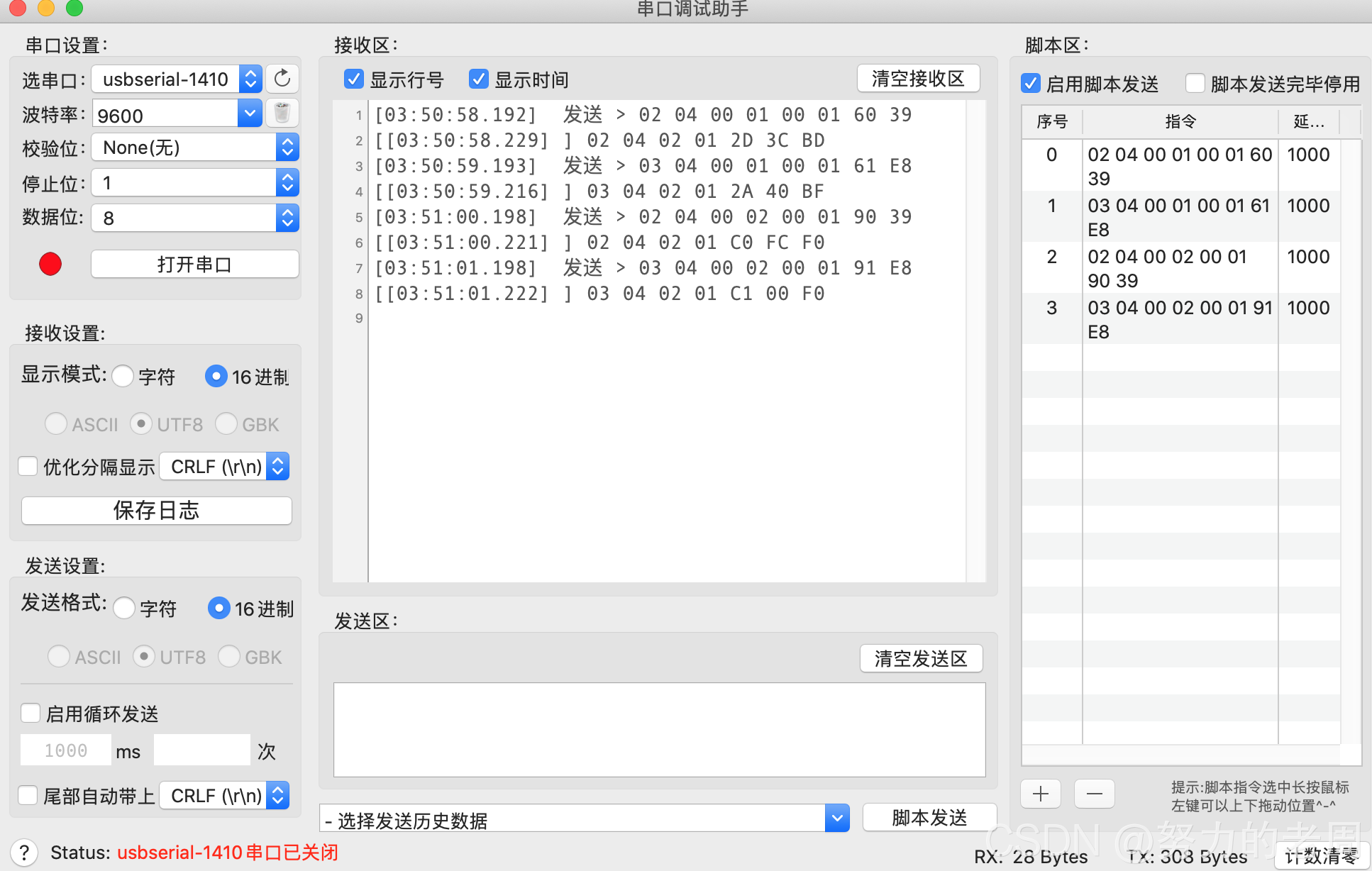
Task: Click the clear receive area button
Action: [x=918, y=79]
